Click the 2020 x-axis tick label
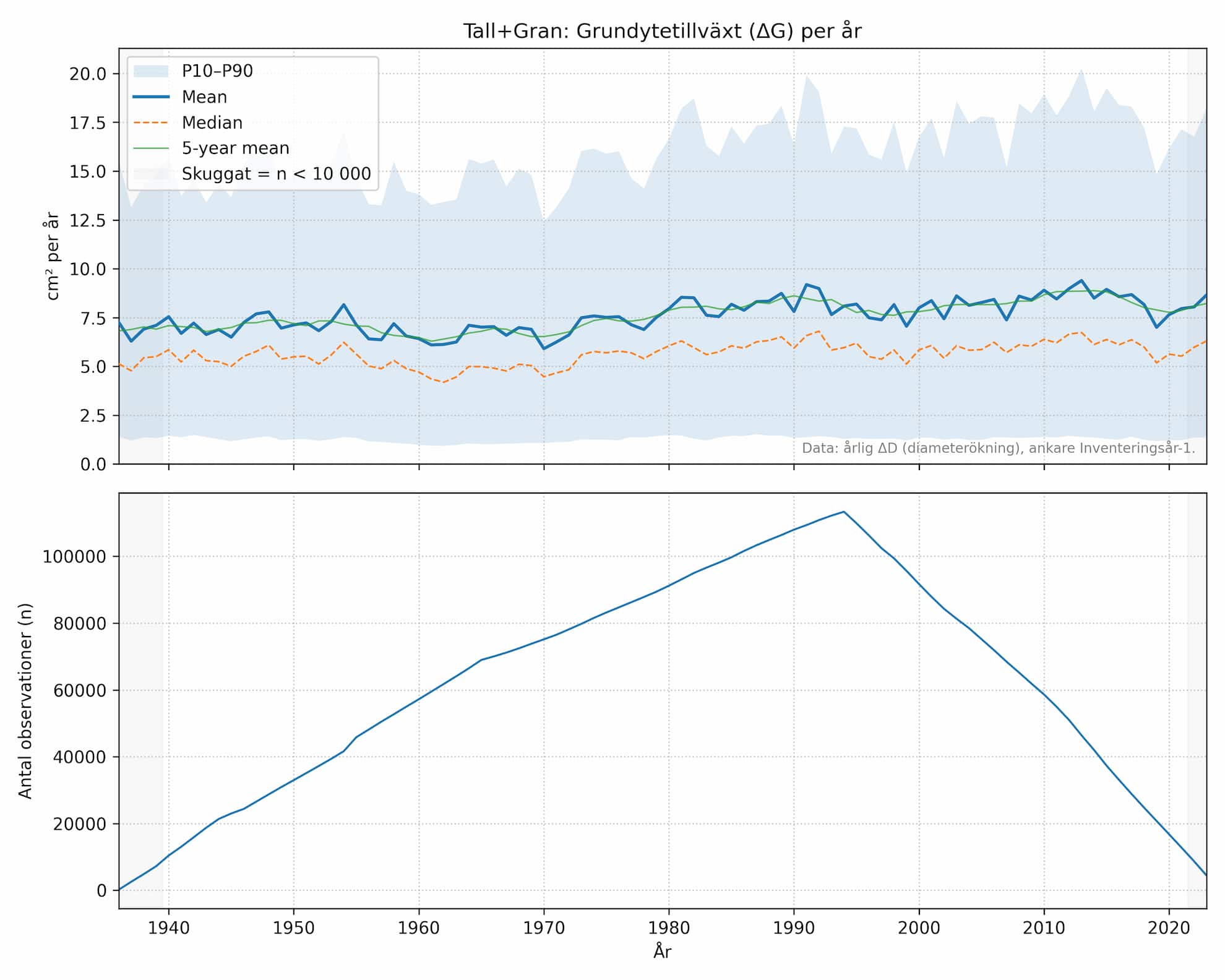1225x980 pixels. (1169, 928)
